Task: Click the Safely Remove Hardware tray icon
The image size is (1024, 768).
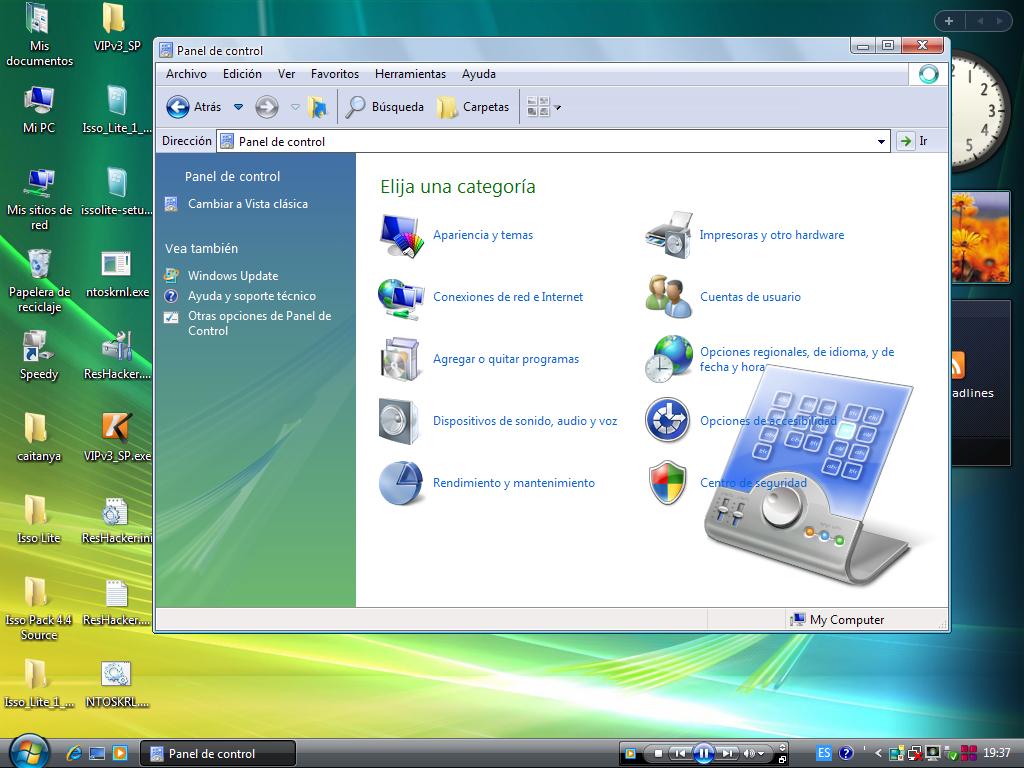Action: pyautogui.click(x=951, y=754)
